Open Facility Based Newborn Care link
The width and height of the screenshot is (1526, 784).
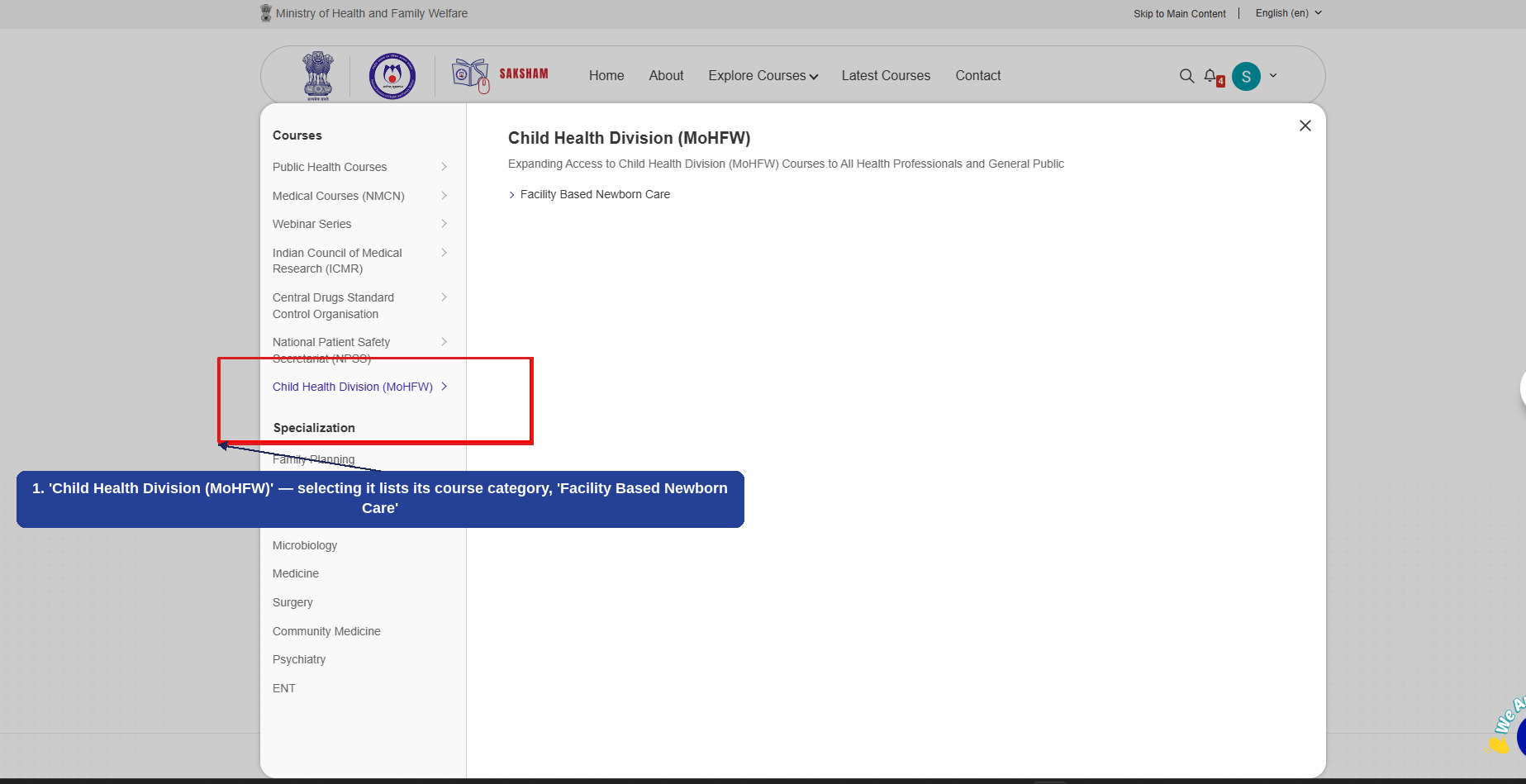click(x=595, y=194)
